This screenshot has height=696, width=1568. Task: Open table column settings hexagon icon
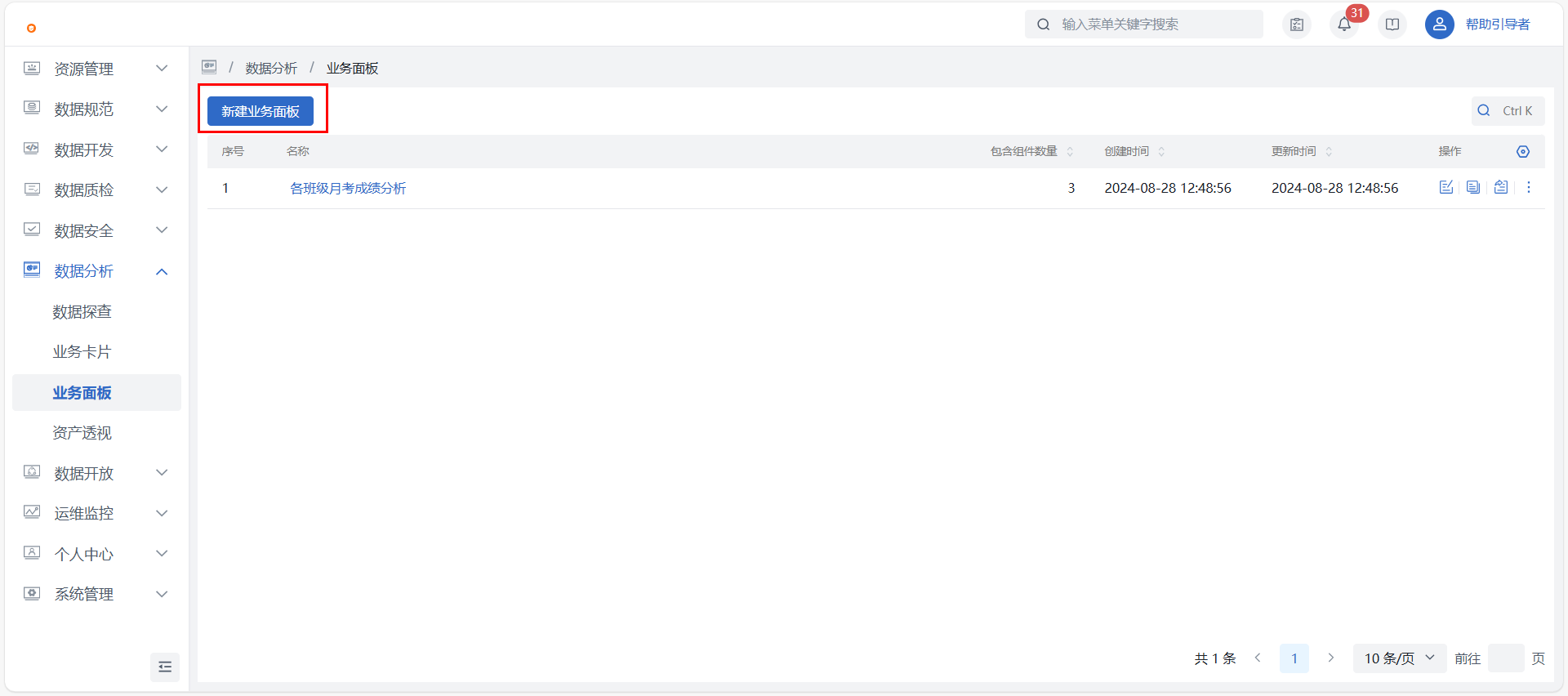(x=1523, y=152)
